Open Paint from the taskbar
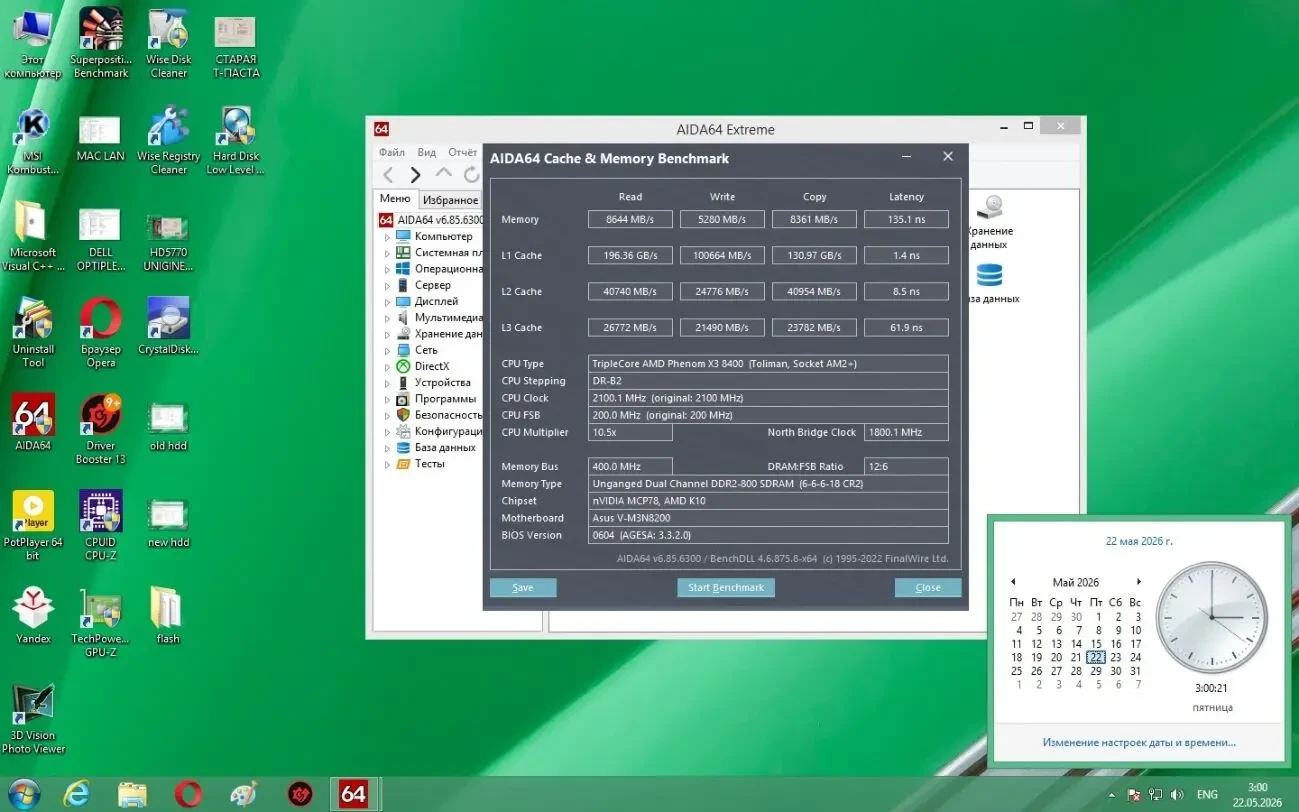The width and height of the screenshot is (1299, 812). (243, 794)
